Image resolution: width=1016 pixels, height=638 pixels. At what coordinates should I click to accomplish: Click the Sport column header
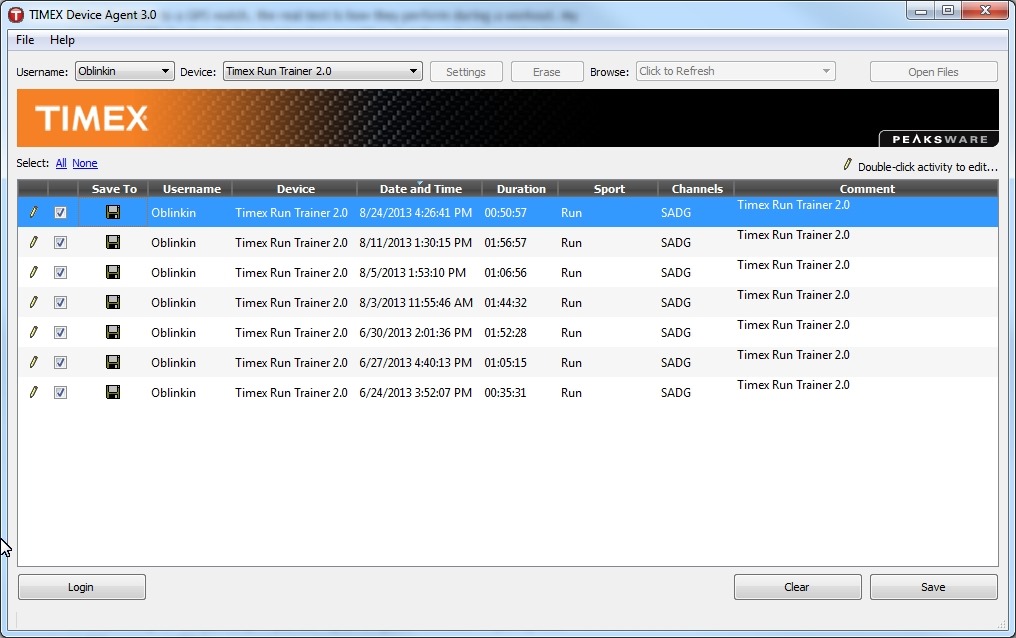tap(609, 188)
